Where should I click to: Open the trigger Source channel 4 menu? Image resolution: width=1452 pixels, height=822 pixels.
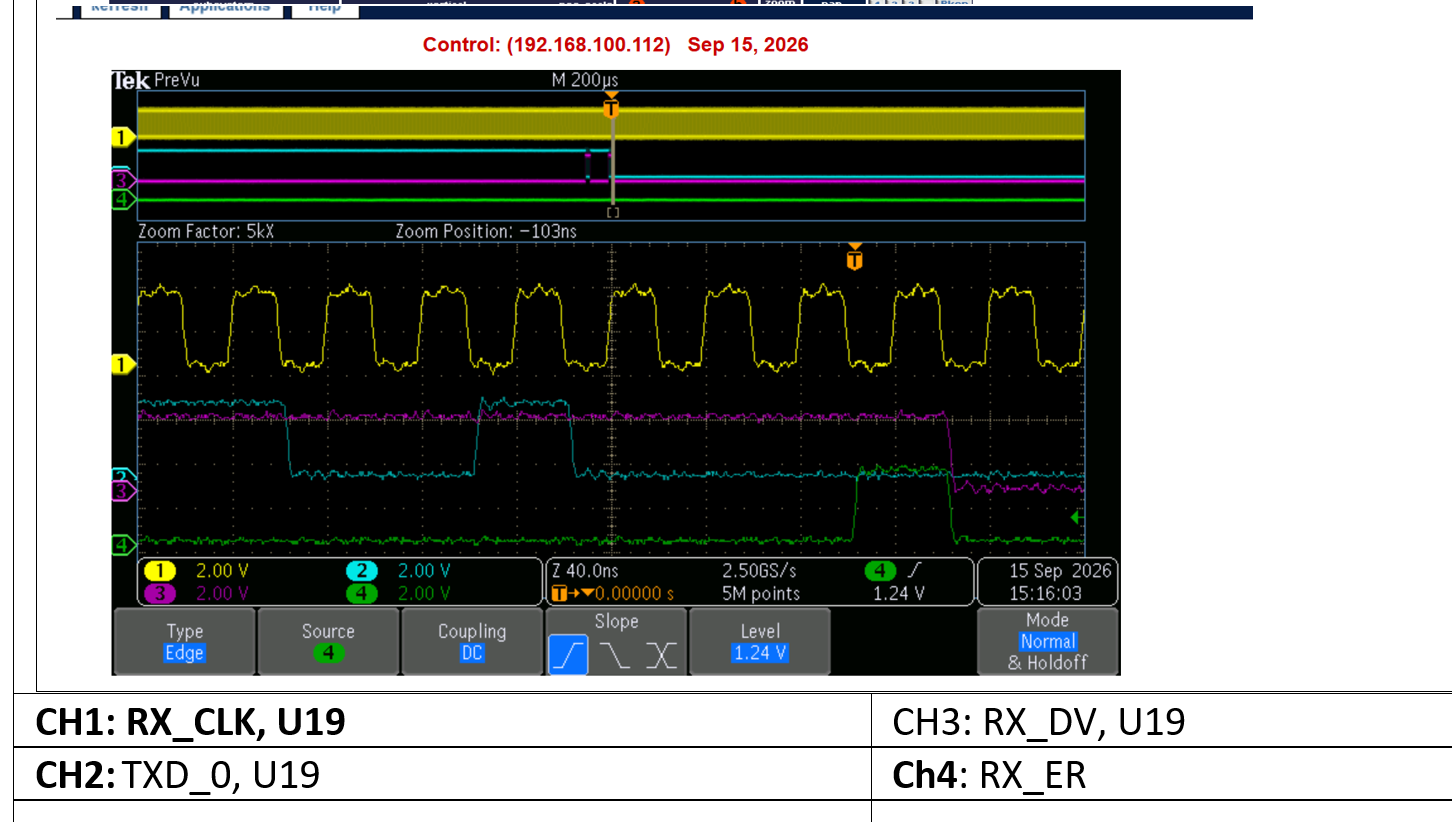pyautogui.click(x=328, y=641)
